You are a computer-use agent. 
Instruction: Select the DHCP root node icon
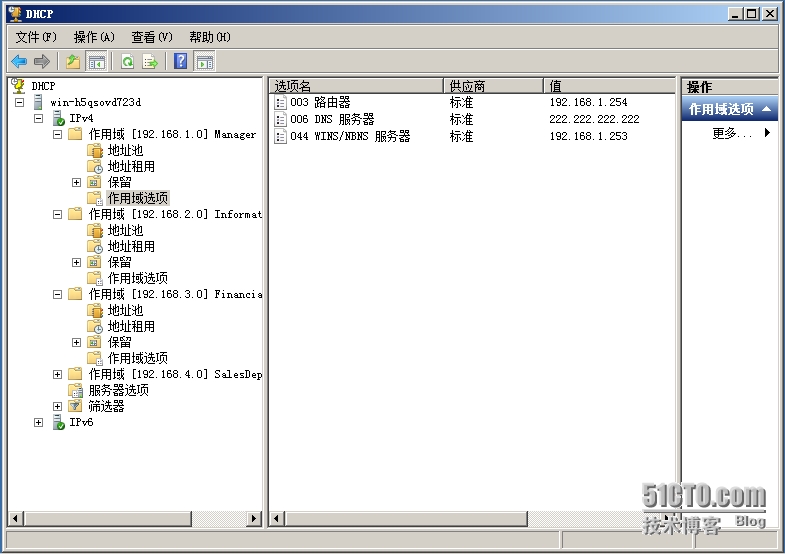click(19, 86)
